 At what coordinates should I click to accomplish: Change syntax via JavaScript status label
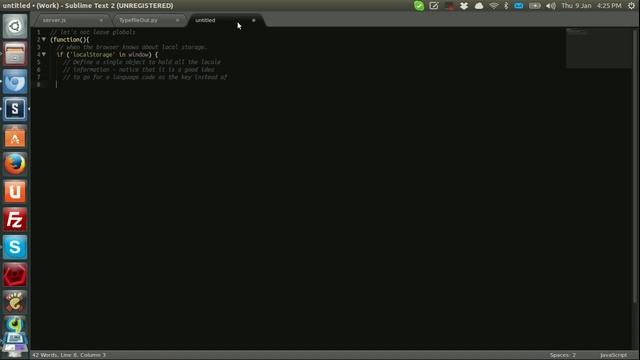point(613,355)
